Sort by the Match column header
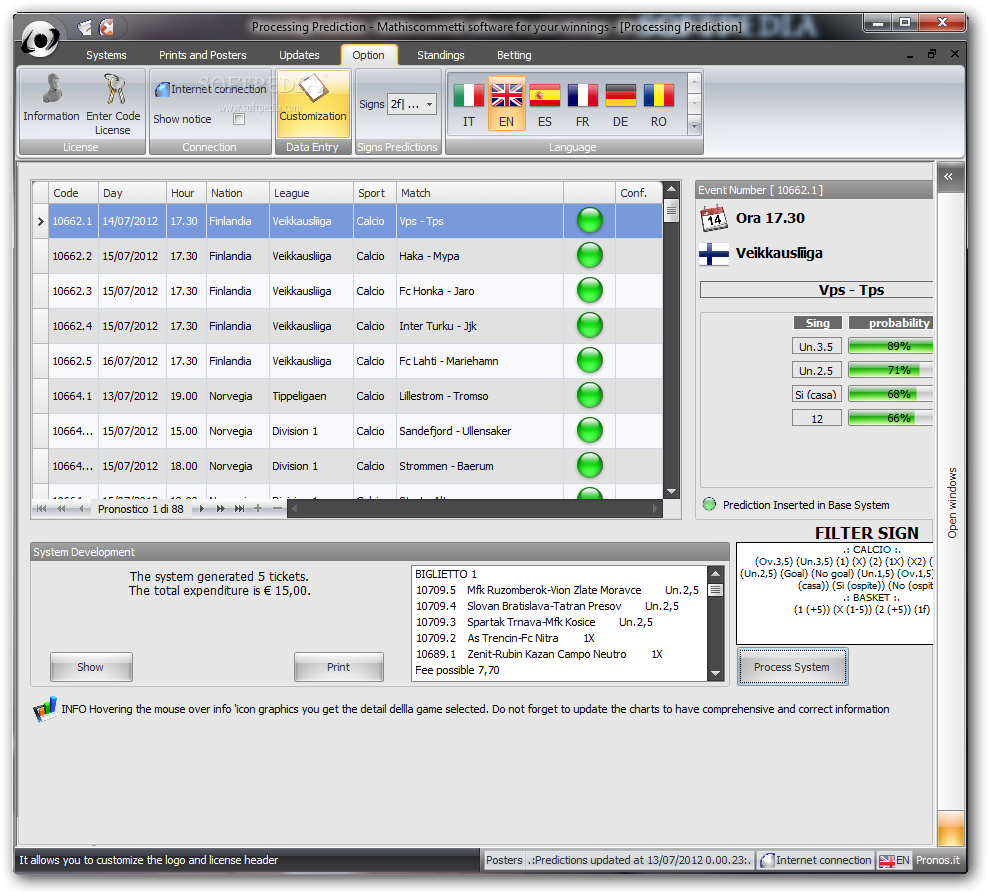Viewport: 989px width, 895px height. point(480,193)
